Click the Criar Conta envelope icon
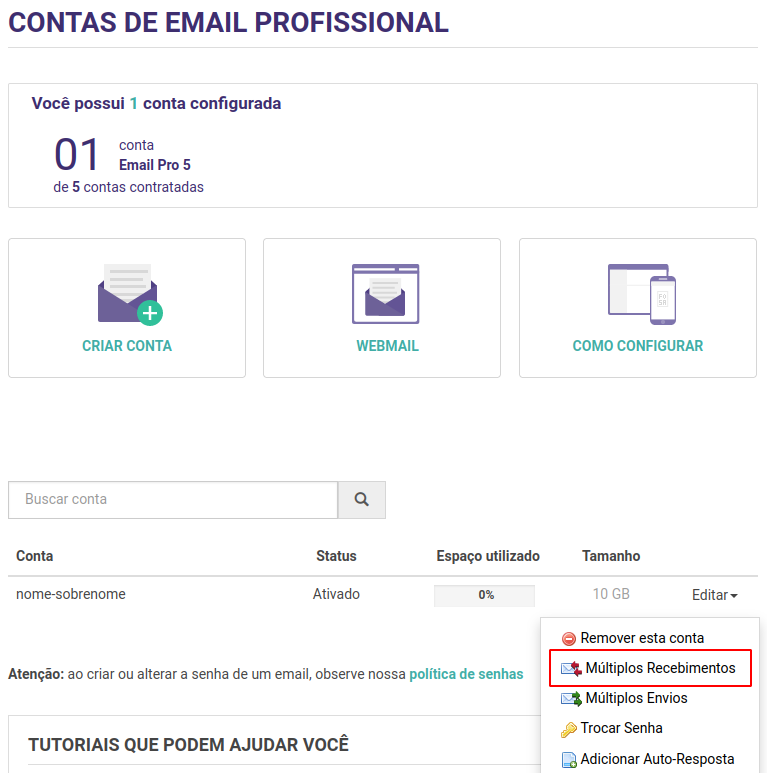The height and width of the screenshot is (773, 767). (x=130, y=294)
